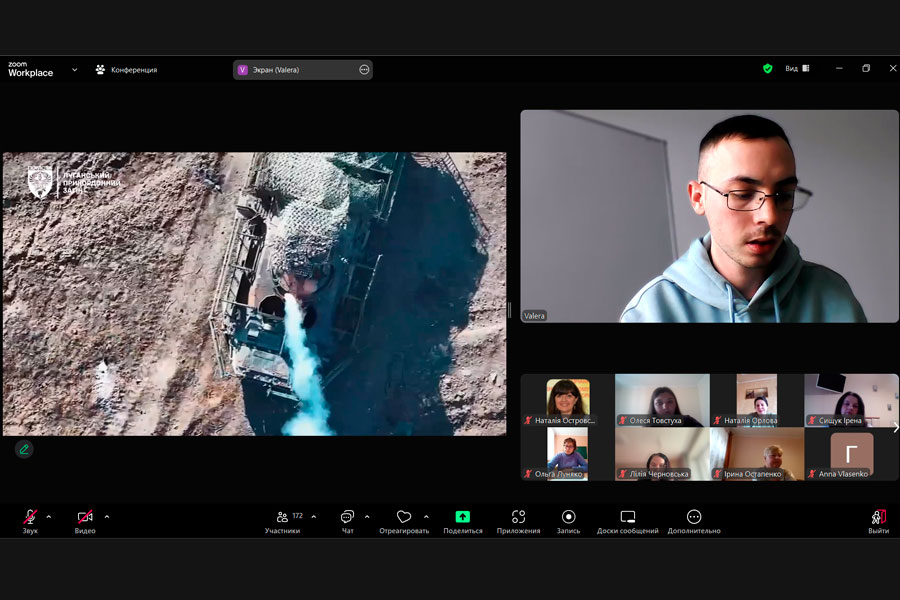Expand chat options arrow beside Чат
The image size is (900, 600).
pos(367,517)
